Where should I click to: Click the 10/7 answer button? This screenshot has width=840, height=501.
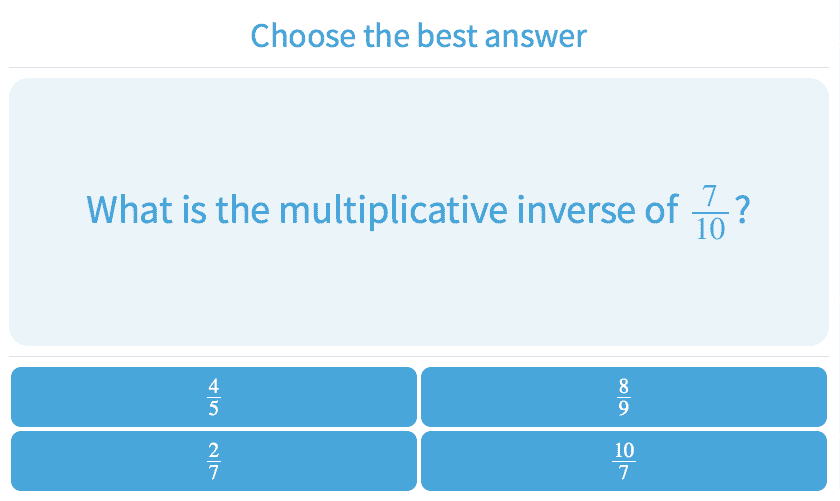click(624, 461)
